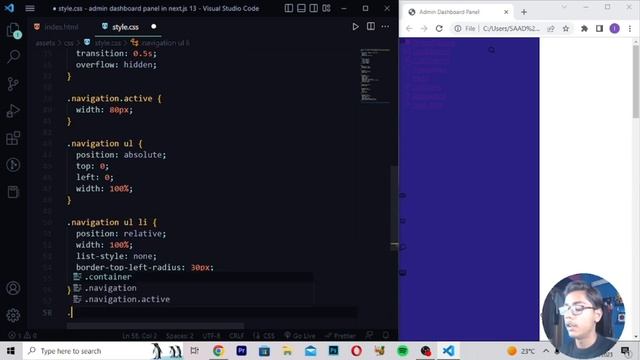Open Chrome three-dot menu
Viewport: 640px width, 360px height.
pyautogui.click(x=630, y=29)
